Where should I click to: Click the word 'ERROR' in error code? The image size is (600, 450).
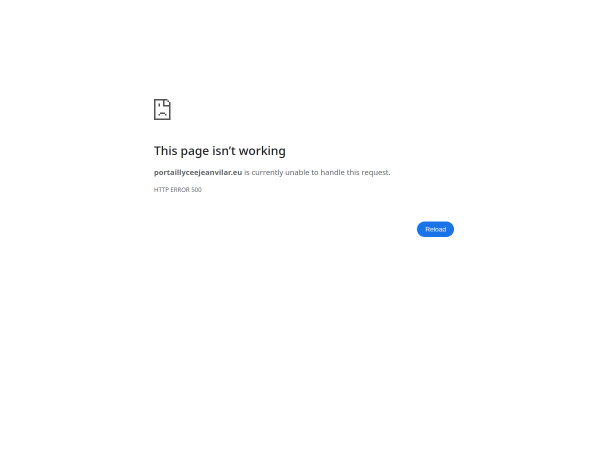(x=180, y=189)
